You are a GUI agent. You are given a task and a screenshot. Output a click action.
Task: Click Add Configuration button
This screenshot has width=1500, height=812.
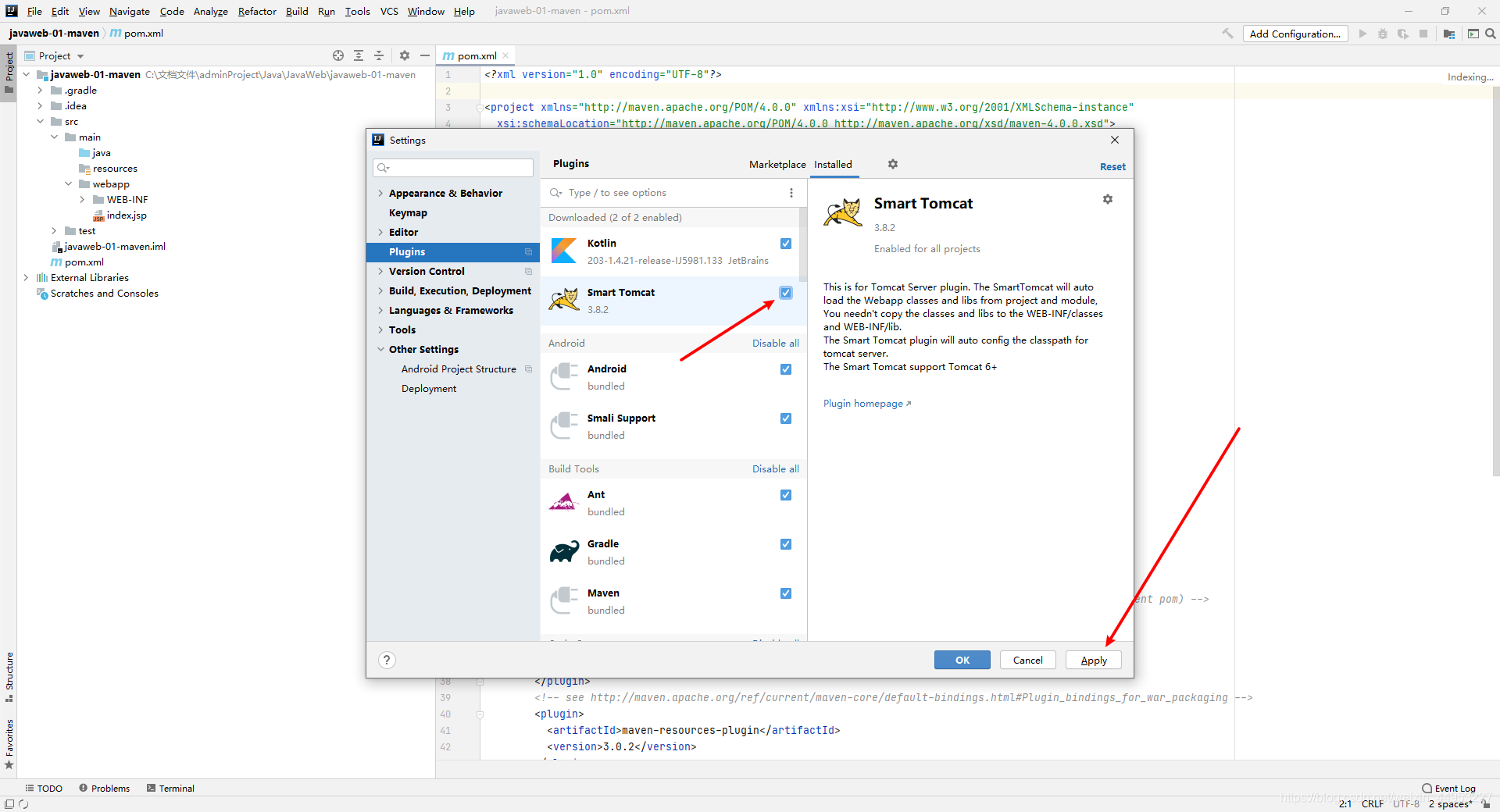pos(1295,34)
